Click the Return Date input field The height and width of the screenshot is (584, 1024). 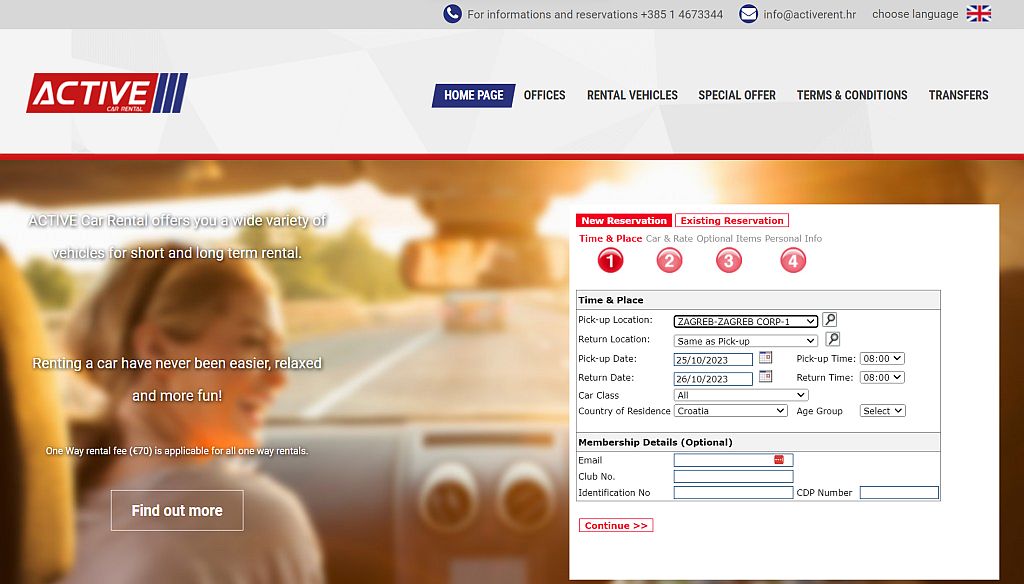click(x=713, y=379)
